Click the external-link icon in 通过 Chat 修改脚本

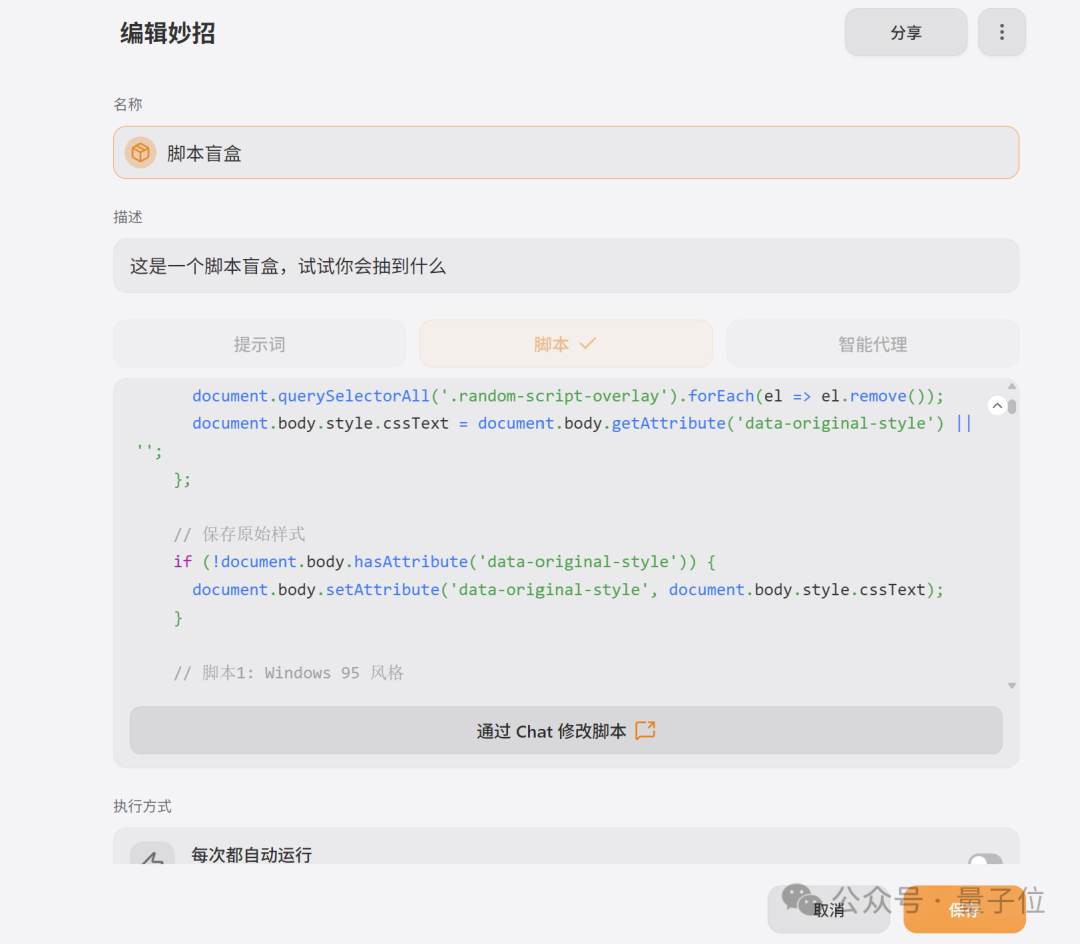click(645, 730)
